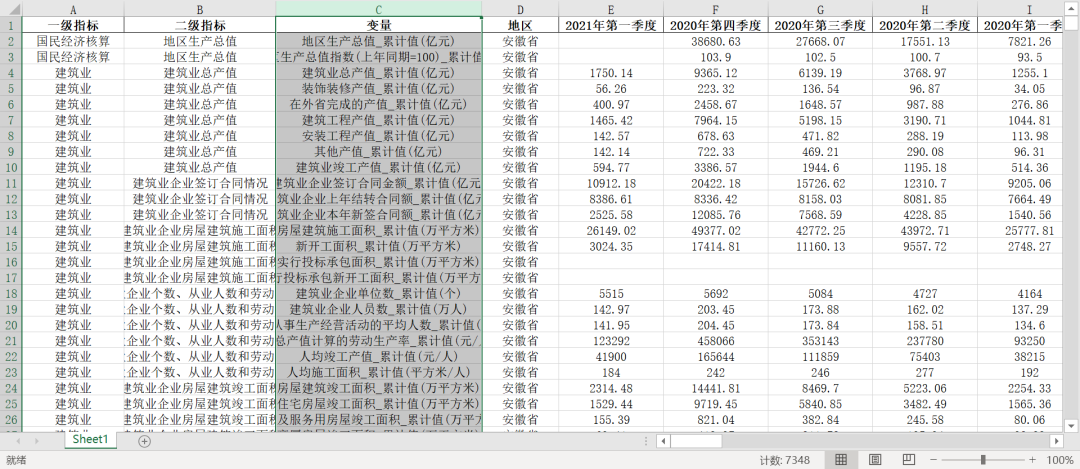Select cell containing 27668.07
The width and height of the screenshot is (1080, 469).
pos(820,41)
